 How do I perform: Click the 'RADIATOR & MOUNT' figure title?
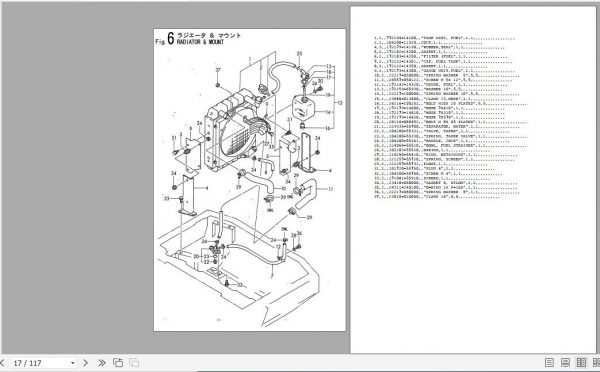200,42
